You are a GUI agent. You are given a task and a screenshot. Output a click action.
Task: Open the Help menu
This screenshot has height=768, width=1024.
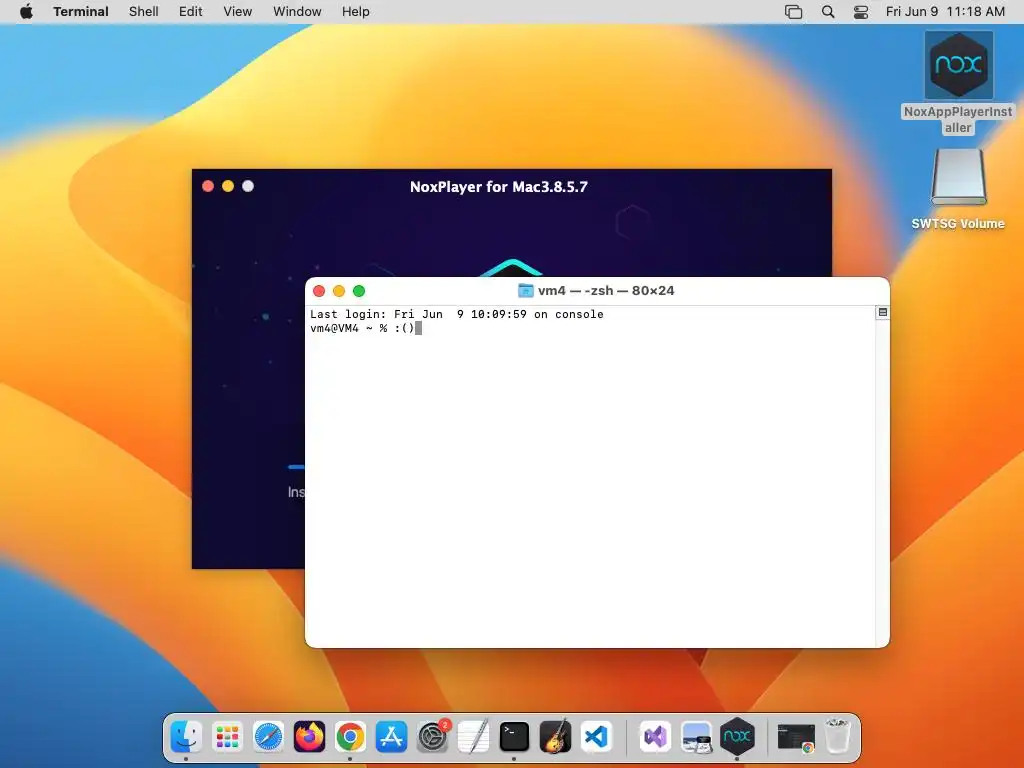pyautogui.click(x=356, y=11)
